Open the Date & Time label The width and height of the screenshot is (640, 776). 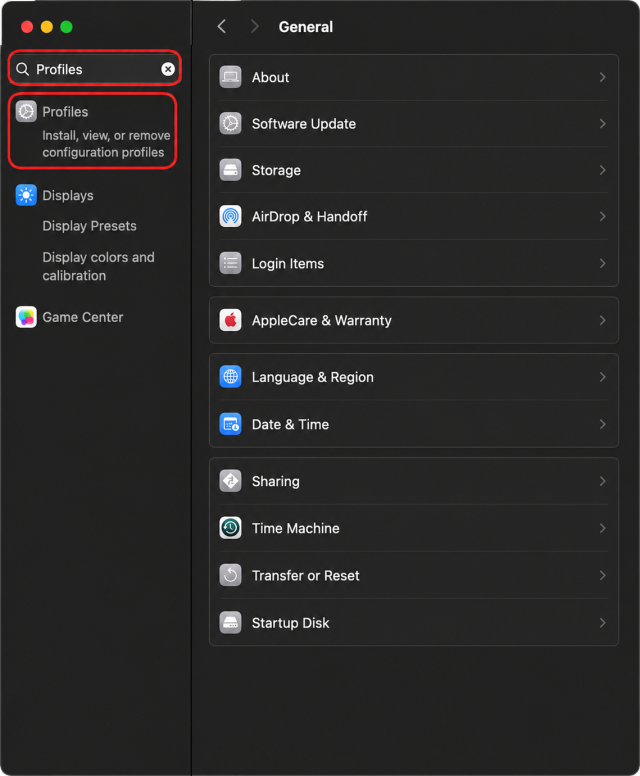pos(291,424)
